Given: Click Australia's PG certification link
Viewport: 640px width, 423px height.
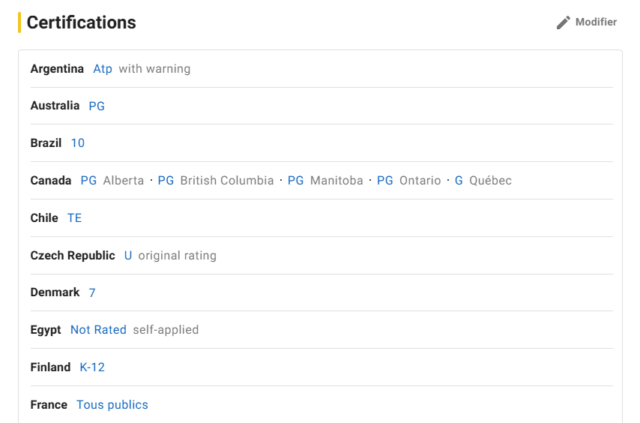Looking at the screenshot, I should pyautogui.click(x=97, y=106).
